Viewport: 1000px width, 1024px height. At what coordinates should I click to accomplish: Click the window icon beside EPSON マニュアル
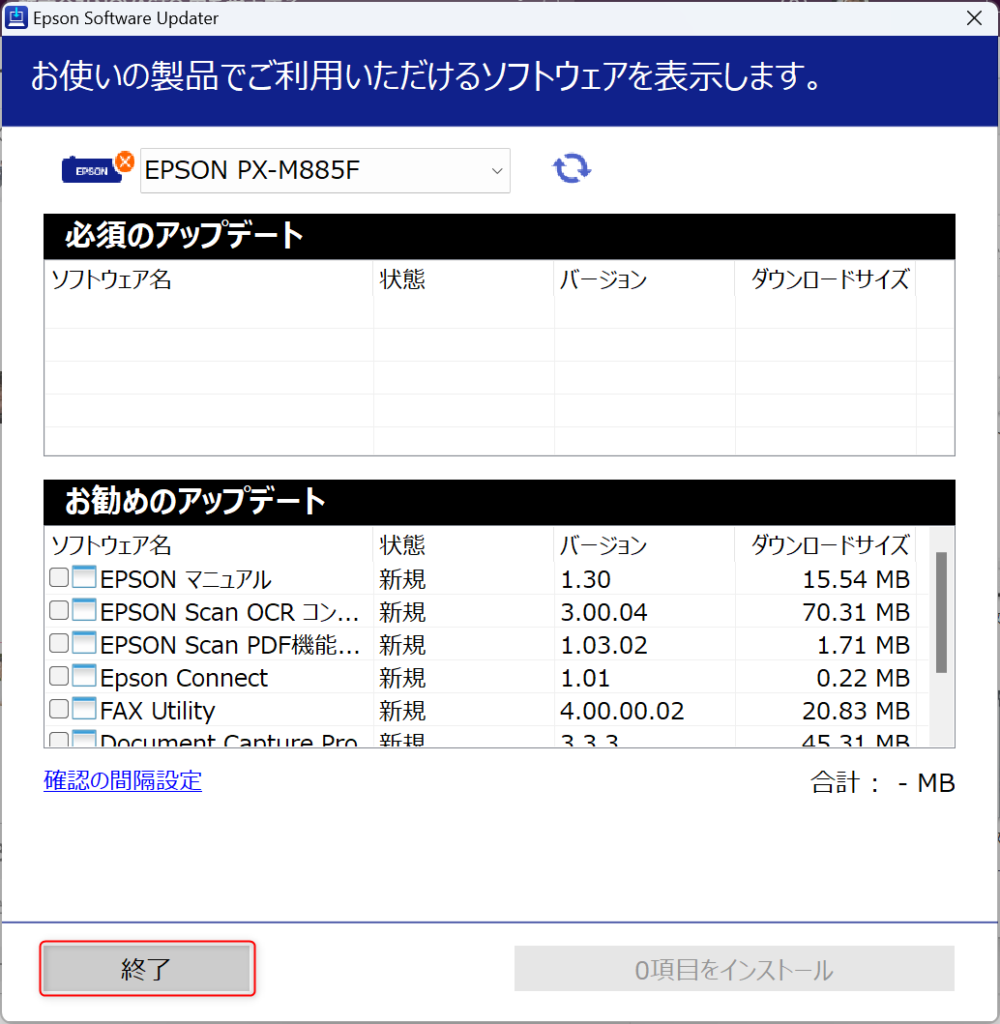coord(84,577)
